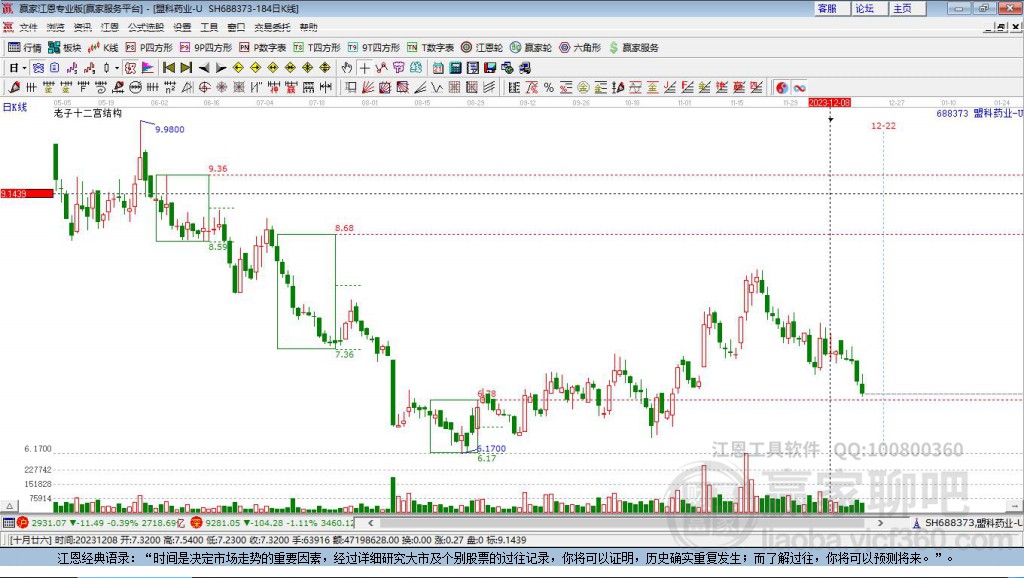Select the percent % tool
Image resolution: width=1024 pixels, height=578 pixels.
point(549,88)
